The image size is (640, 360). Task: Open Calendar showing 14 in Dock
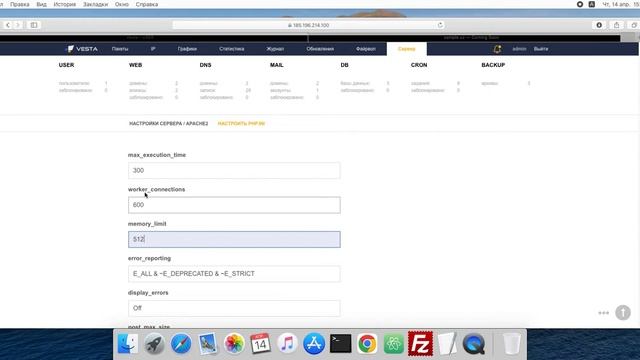260,344
